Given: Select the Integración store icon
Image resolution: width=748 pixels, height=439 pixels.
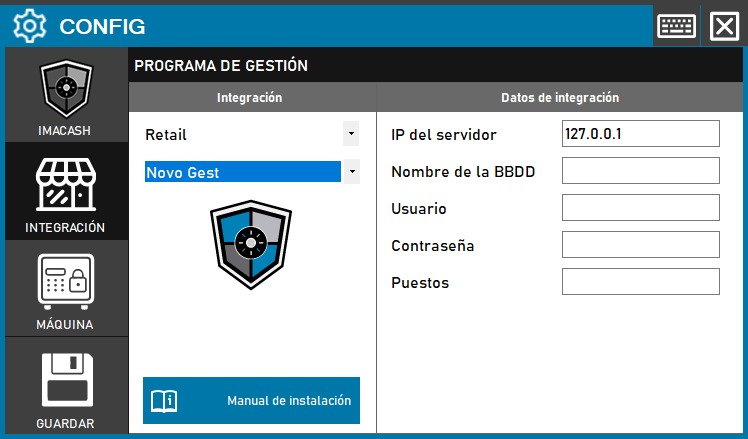Looking at the screenshot, I should (x=66, y=185).
